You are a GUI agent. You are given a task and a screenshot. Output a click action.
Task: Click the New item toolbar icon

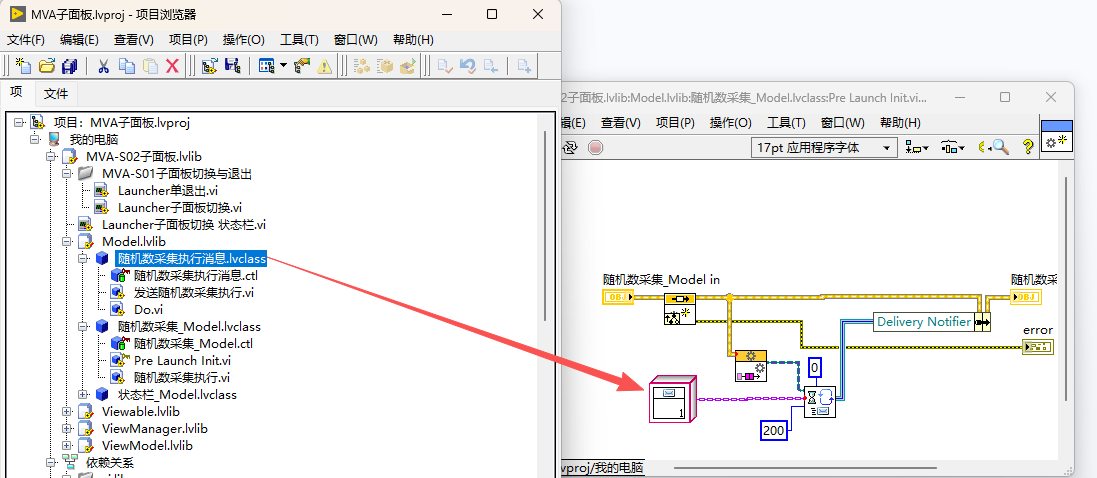[24, 66]
